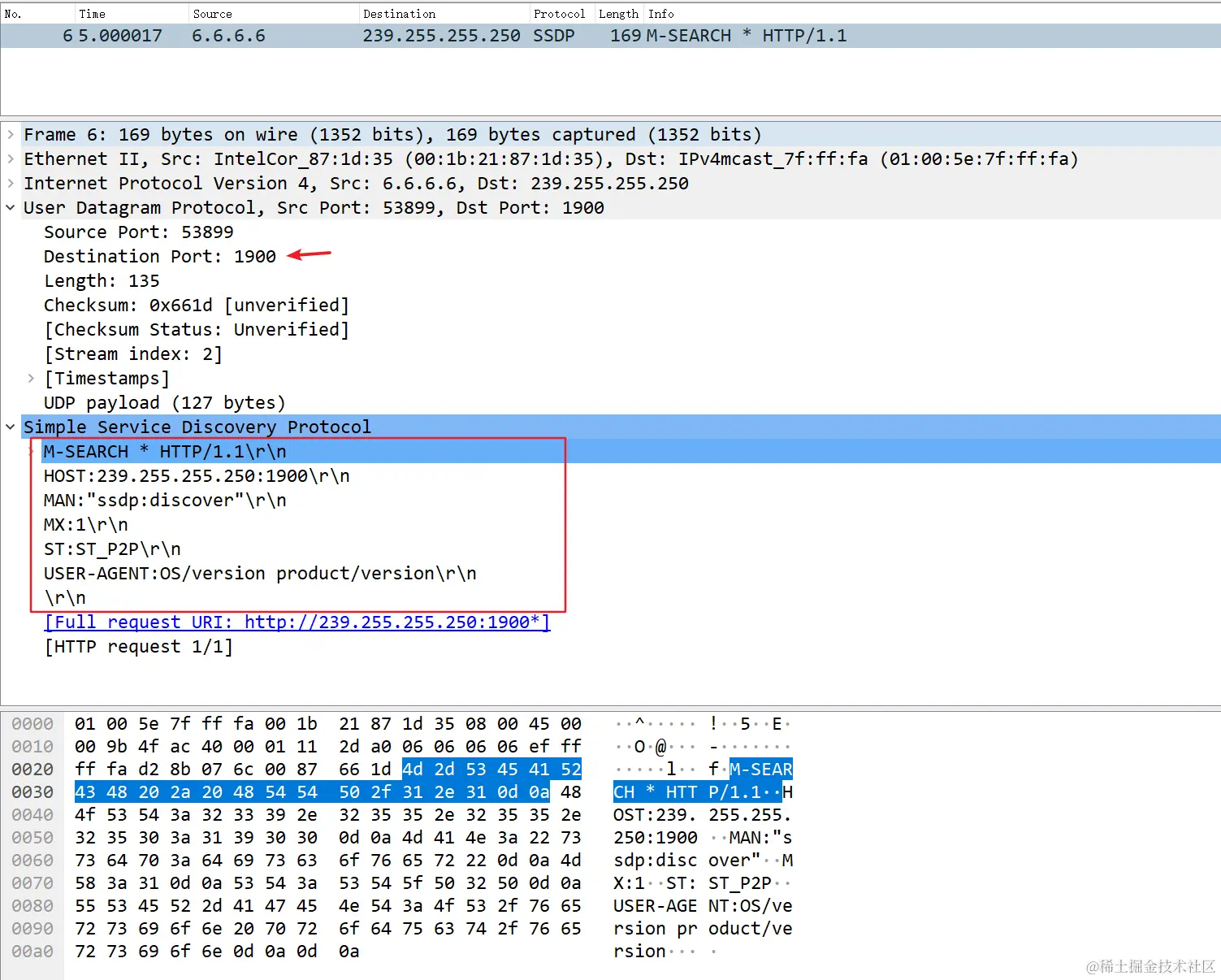The width and height of the screenshot is (1221, 980).
Task: Select the [Checksum Status: Unverified] row
Action: coord(197,330)
